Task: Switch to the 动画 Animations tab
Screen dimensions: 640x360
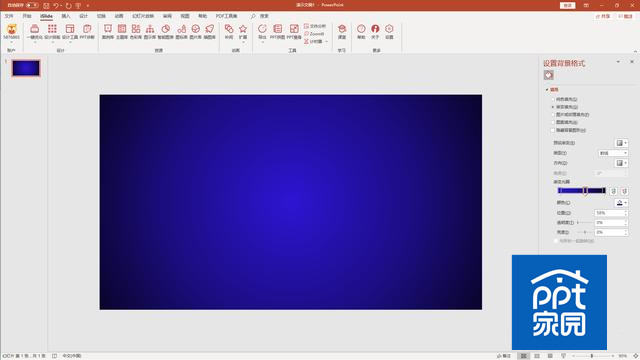Action: pyautogui.click(x=119, y=16)
